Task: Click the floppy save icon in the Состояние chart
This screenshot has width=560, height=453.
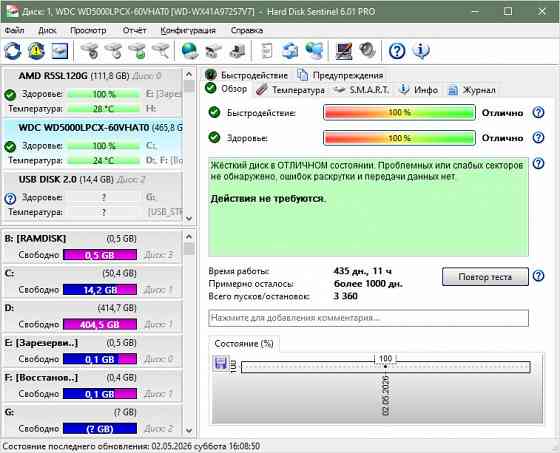Action: point(220,363)
